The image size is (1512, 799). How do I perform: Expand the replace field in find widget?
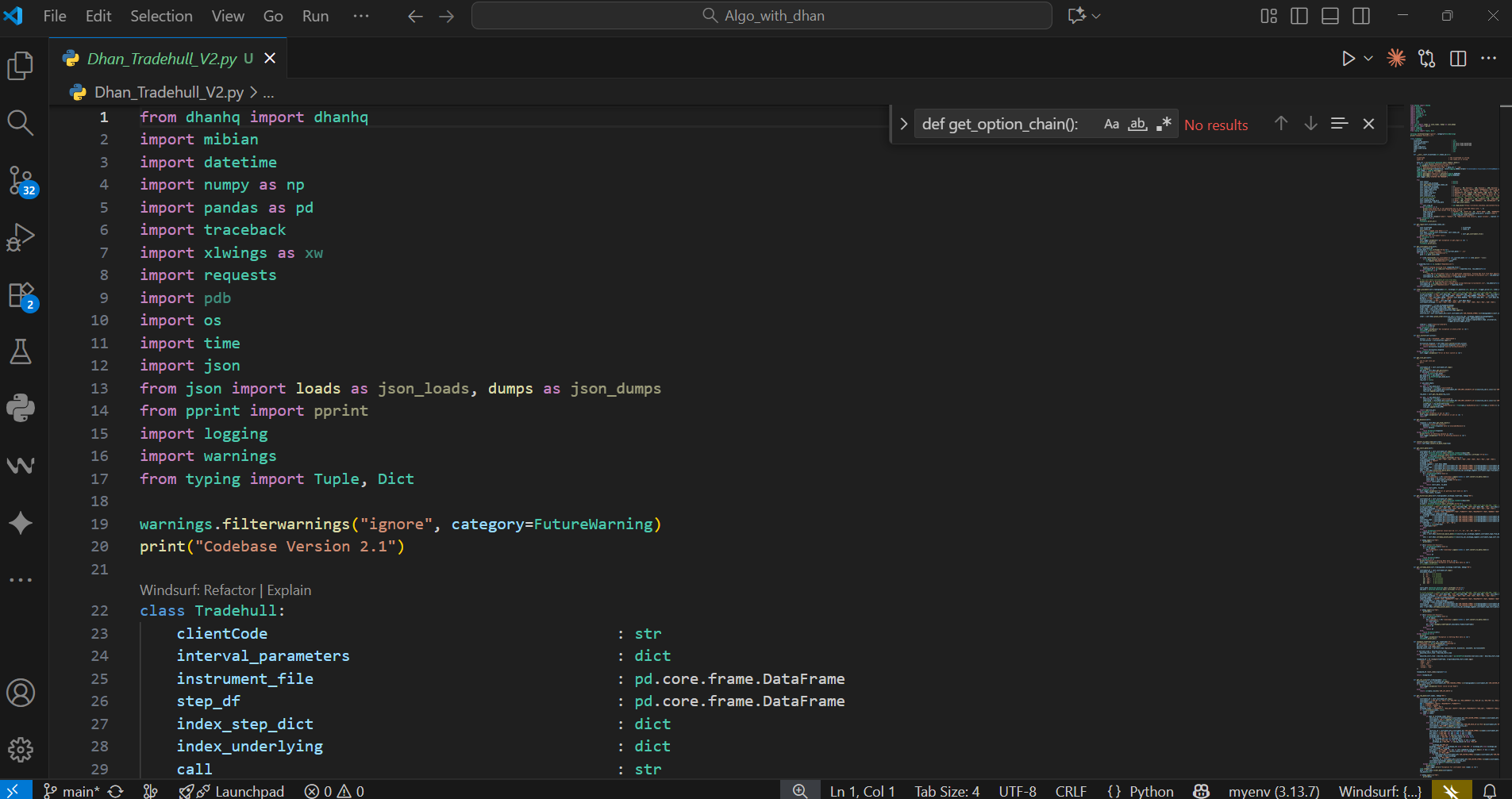903,125
